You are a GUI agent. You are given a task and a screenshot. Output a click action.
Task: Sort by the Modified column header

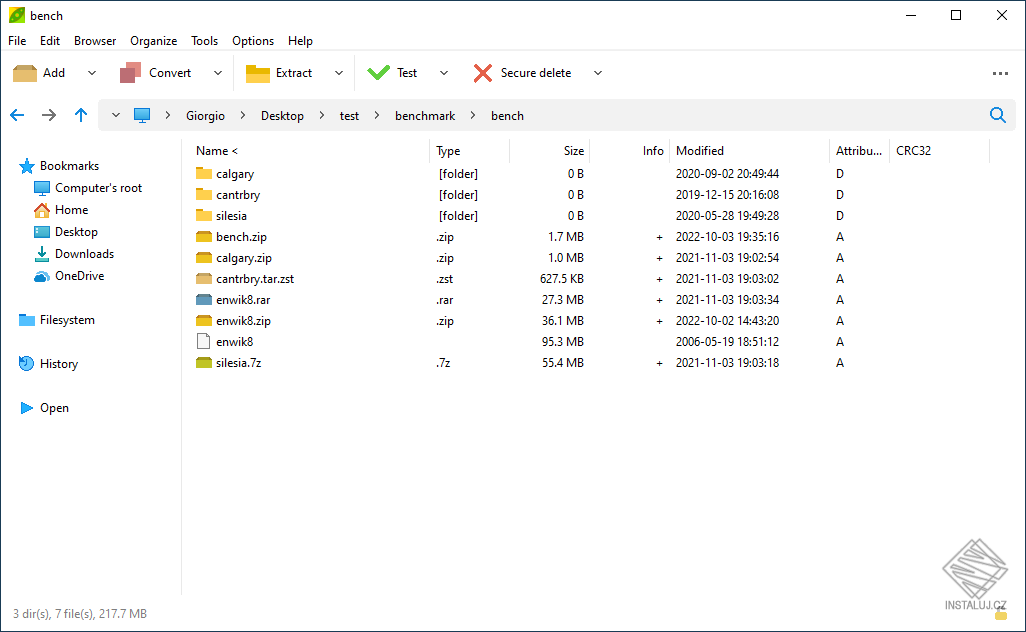click(x=700, y=151)
